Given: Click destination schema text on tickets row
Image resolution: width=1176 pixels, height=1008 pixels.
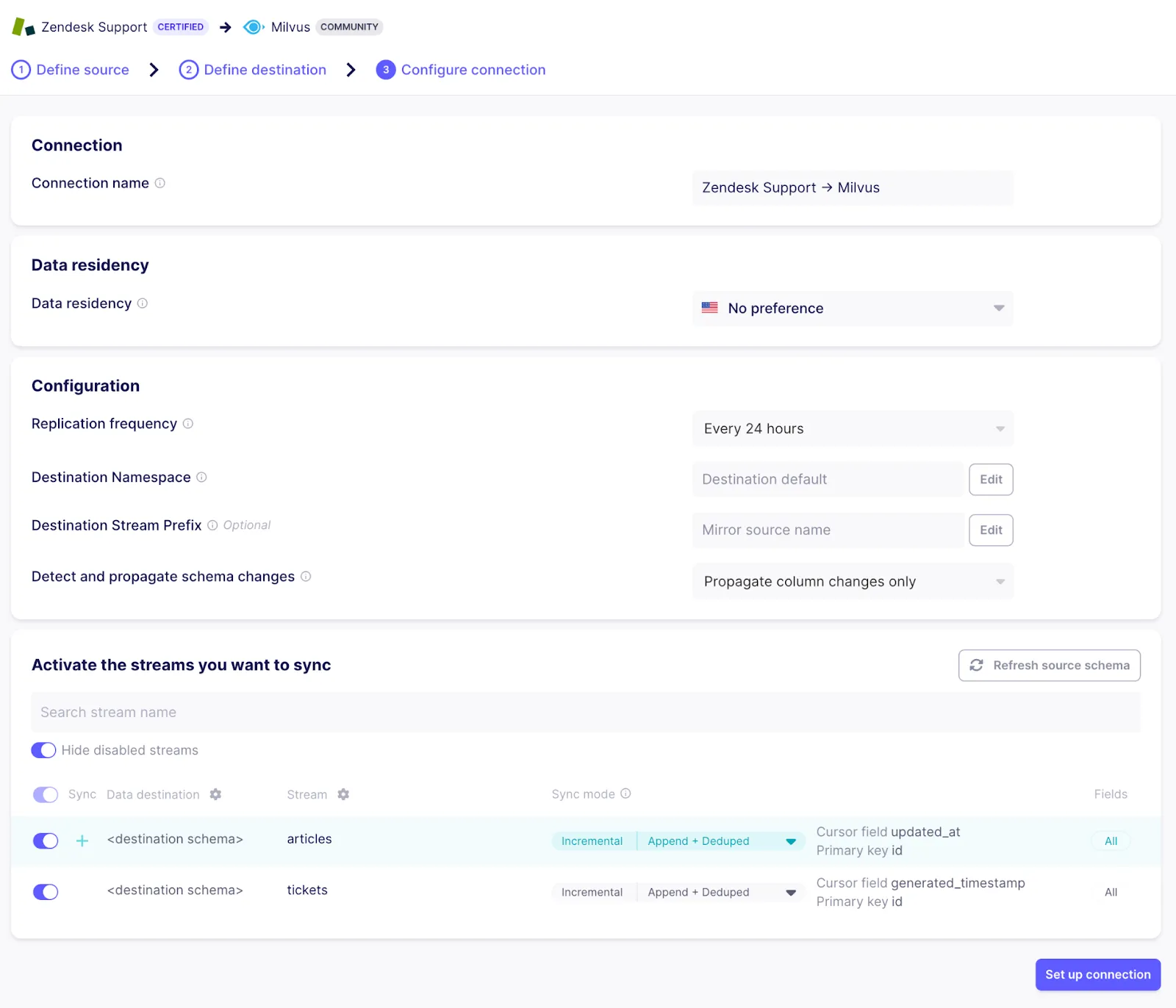Looking at the screenshot, I should click(175, 890).
